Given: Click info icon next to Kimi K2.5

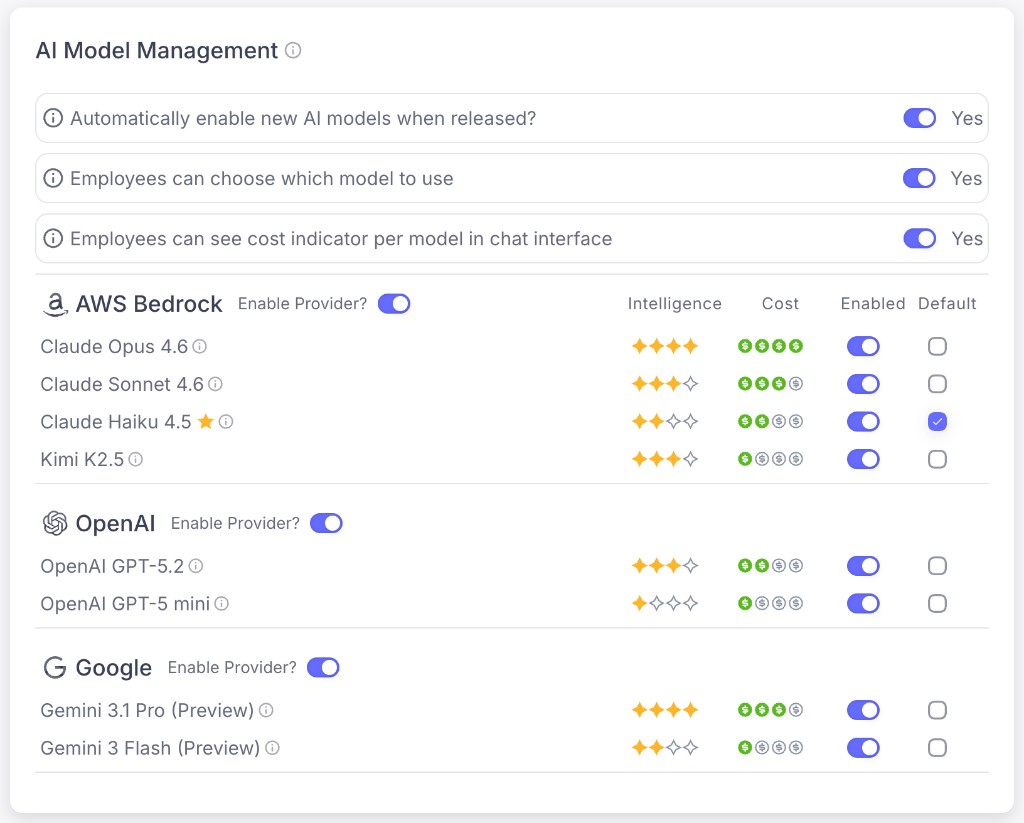Looking at the screenshot, I should 136,460.
